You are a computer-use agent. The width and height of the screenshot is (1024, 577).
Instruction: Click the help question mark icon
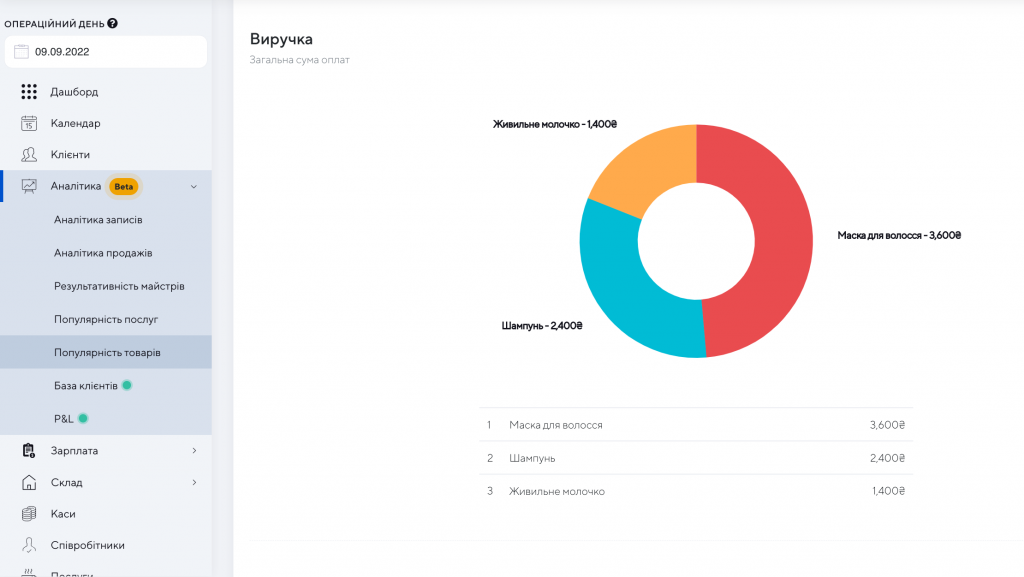(x=112, y=23)
